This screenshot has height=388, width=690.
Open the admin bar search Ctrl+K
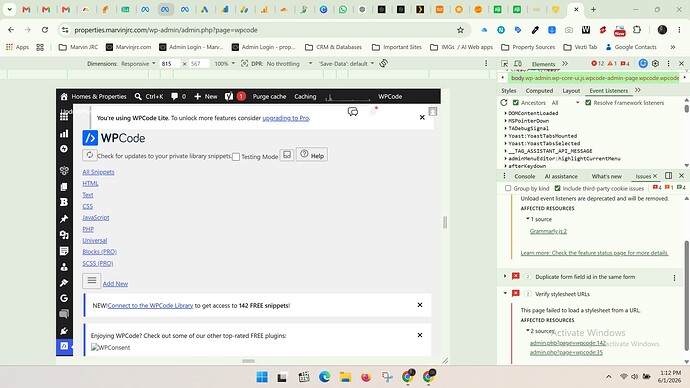[x=149, y=96]
